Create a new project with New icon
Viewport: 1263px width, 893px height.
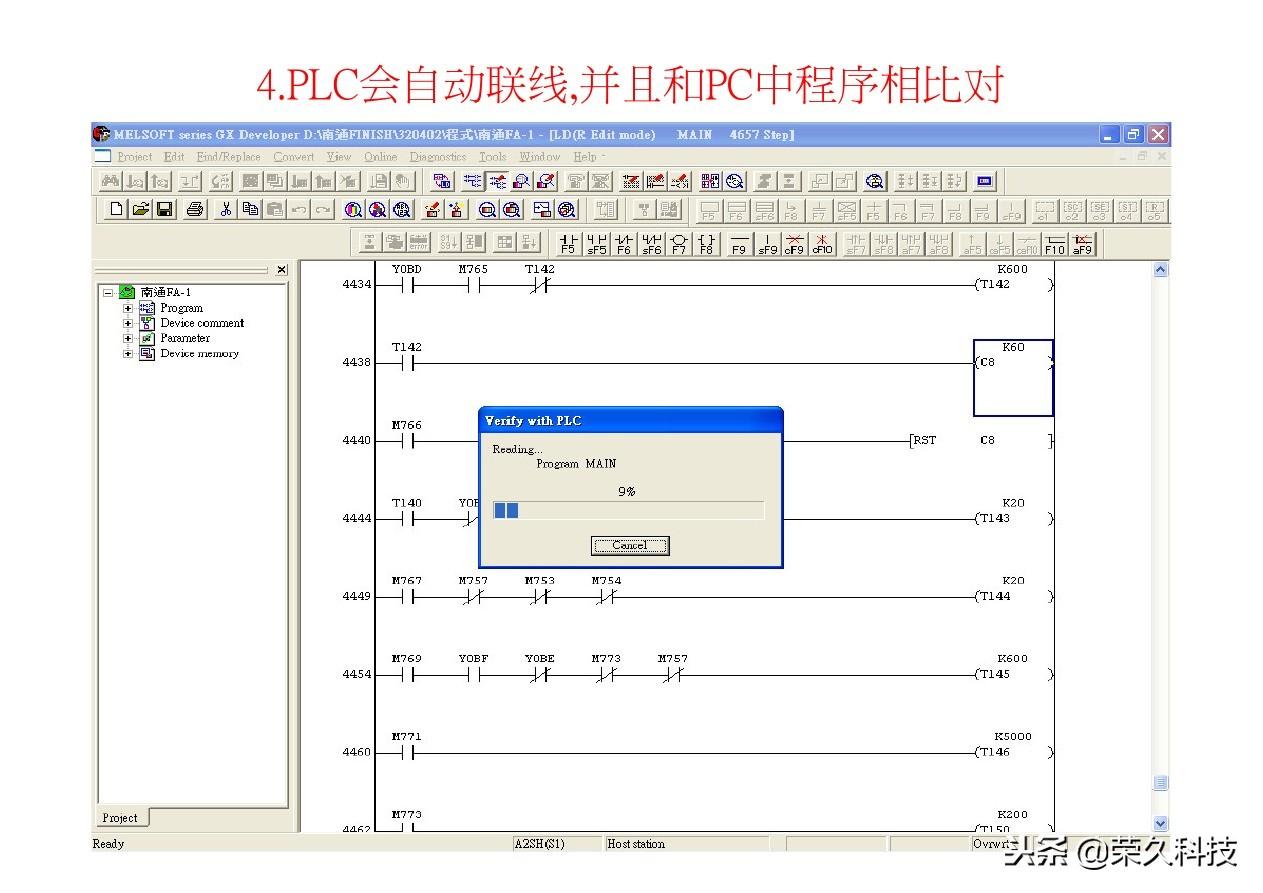[x=117, y=209]
